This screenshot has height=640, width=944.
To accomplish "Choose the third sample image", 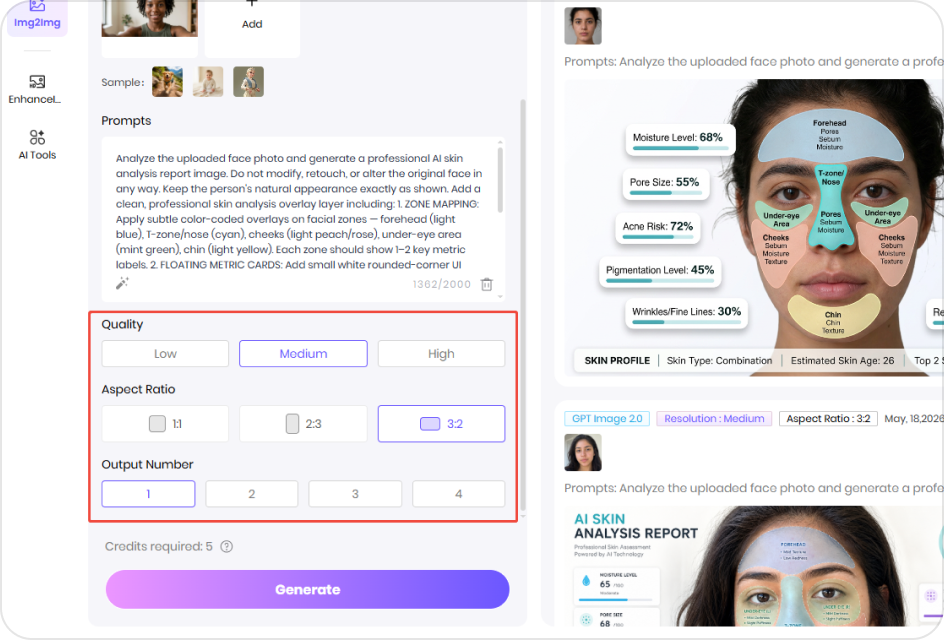I will pyautogui.click(x=248, y=82).
